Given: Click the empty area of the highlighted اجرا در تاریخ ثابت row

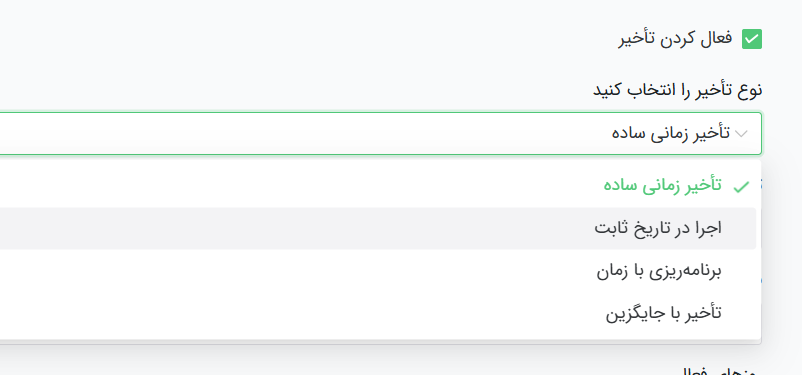Looking at the screenshot, I should click(x=294, y=229).
